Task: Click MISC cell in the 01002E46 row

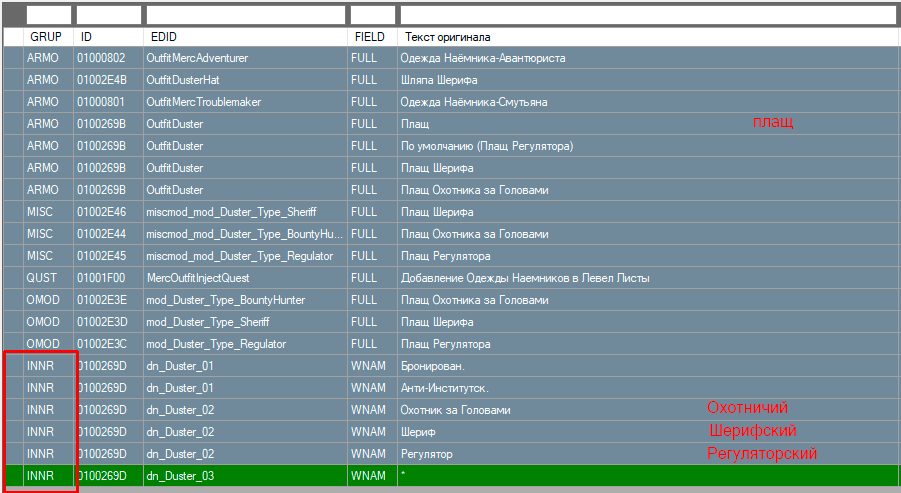Action: [48, 212]
